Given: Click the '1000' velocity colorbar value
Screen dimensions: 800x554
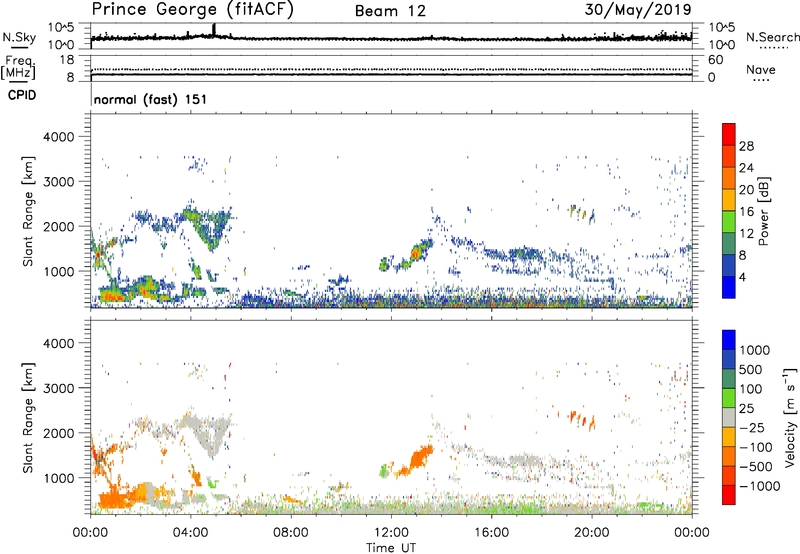Looking at the screenshot, I should [x=755, y=350].
